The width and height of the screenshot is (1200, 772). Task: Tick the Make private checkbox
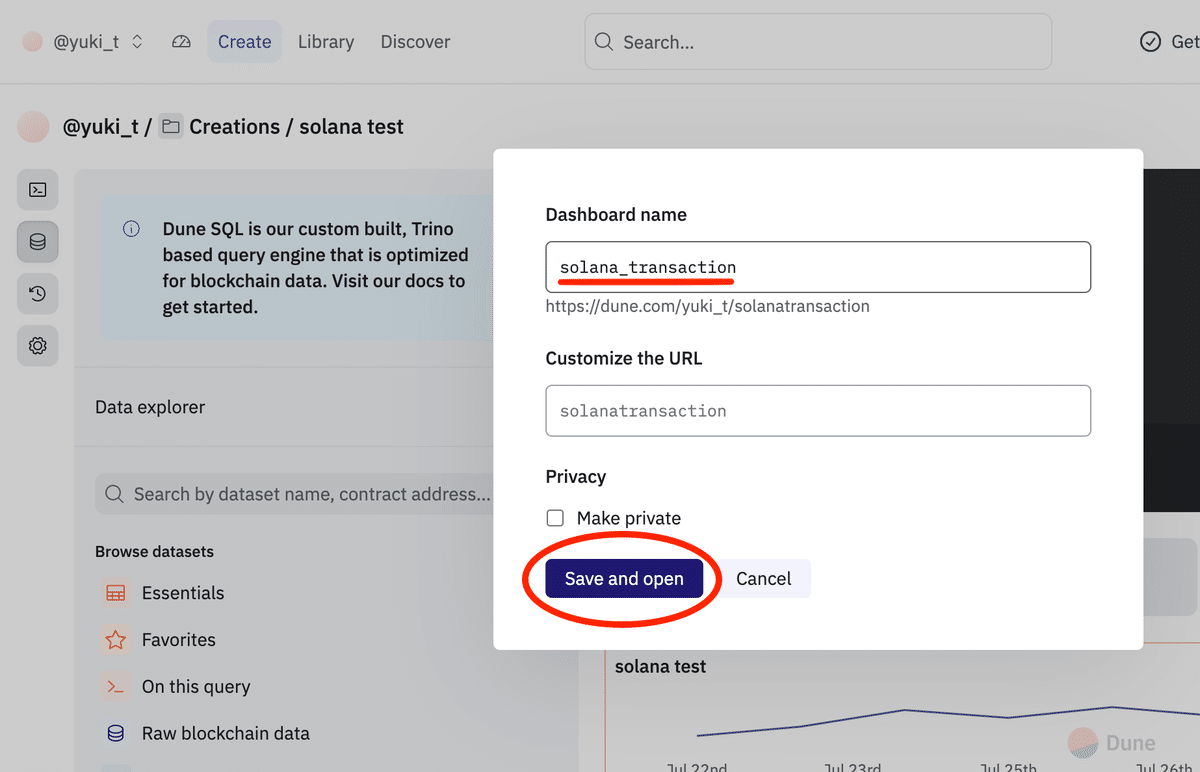[555, 518]
